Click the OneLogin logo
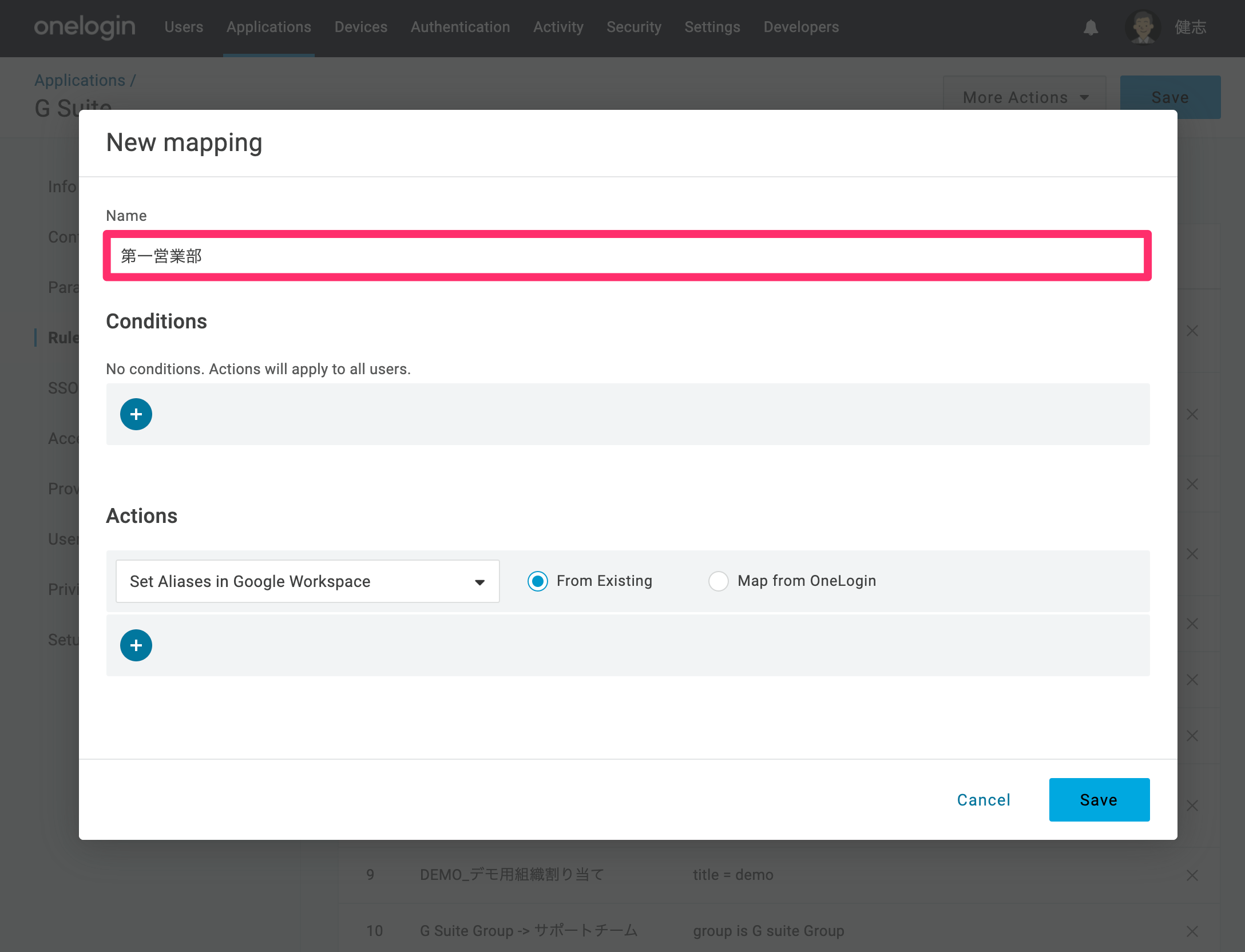This screenshot has width=1245, height=952. point(85,27)
